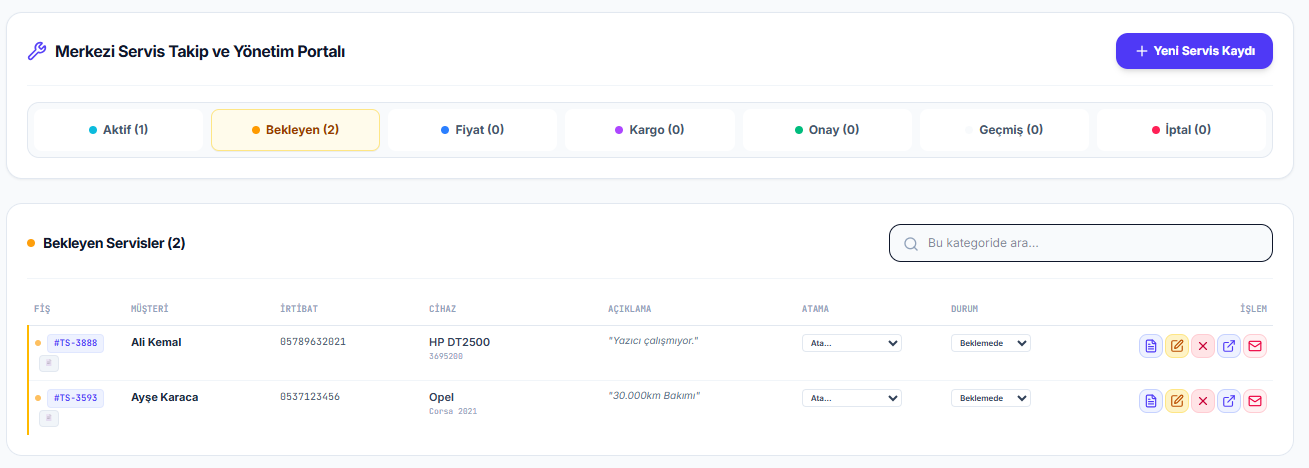The height and width of the screenshot is (468, 1309).
Task: Cancel Ali Kemal's service with the X icon
Action: click(1203, 346)
